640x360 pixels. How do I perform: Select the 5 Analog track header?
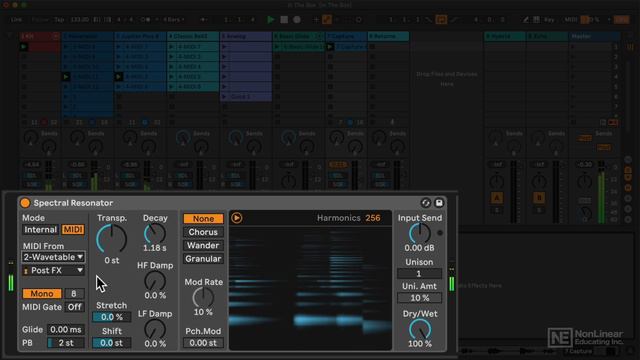[246, 36]
